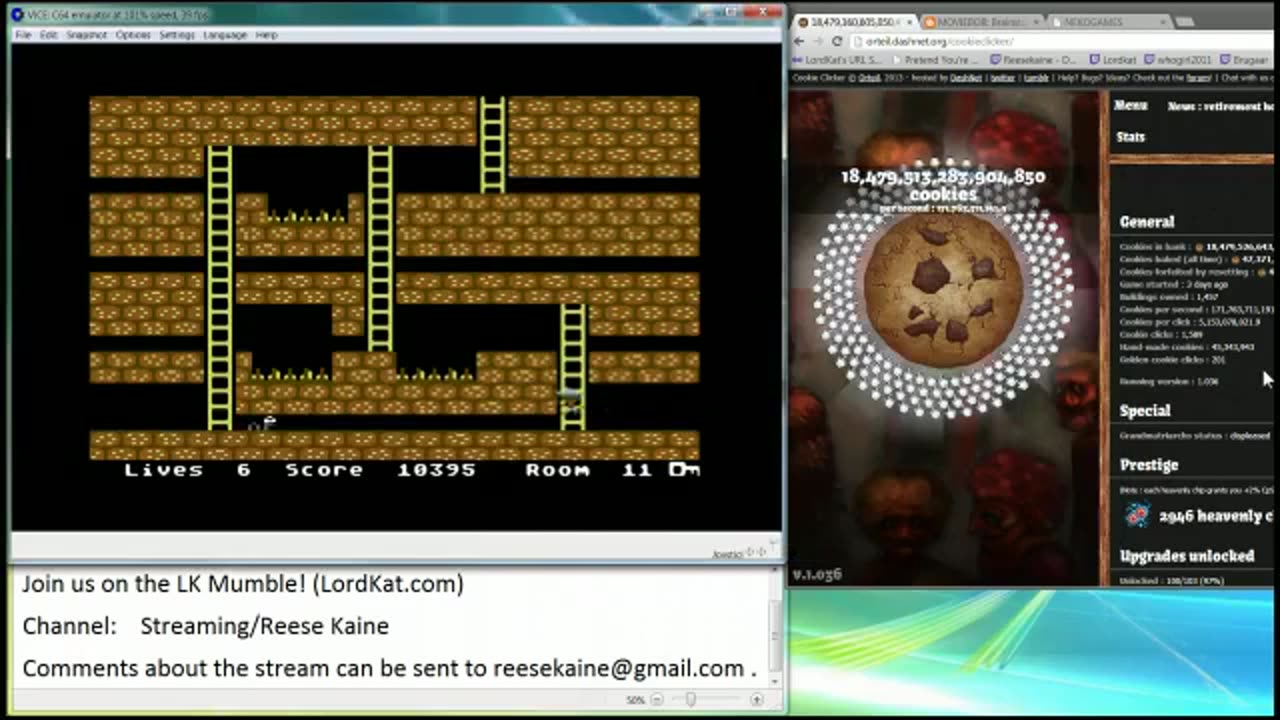Click the Joystick indicator in VICE status bar
Viewport: 1280px width, 720px height.
coord(738,553)
